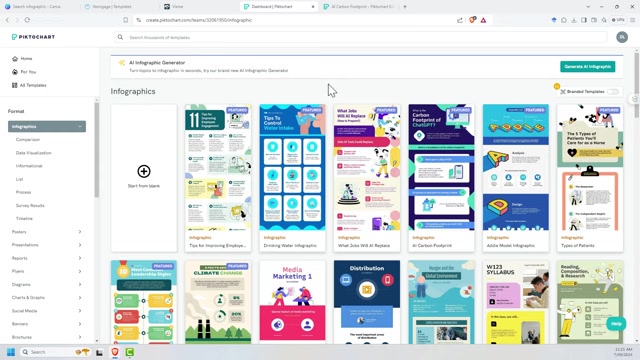640x360 pixels.
Task: Open the share page icon in address bar
Action: pos(460,20)
